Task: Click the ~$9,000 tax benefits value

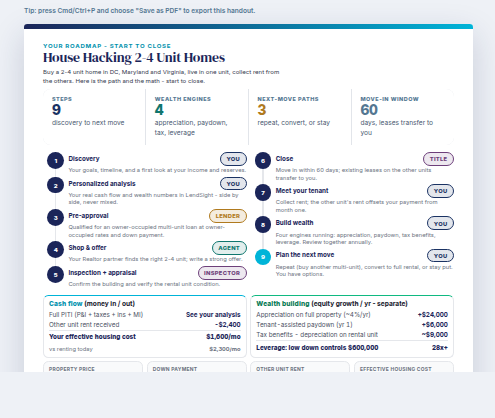Action: tap(435, 335)
